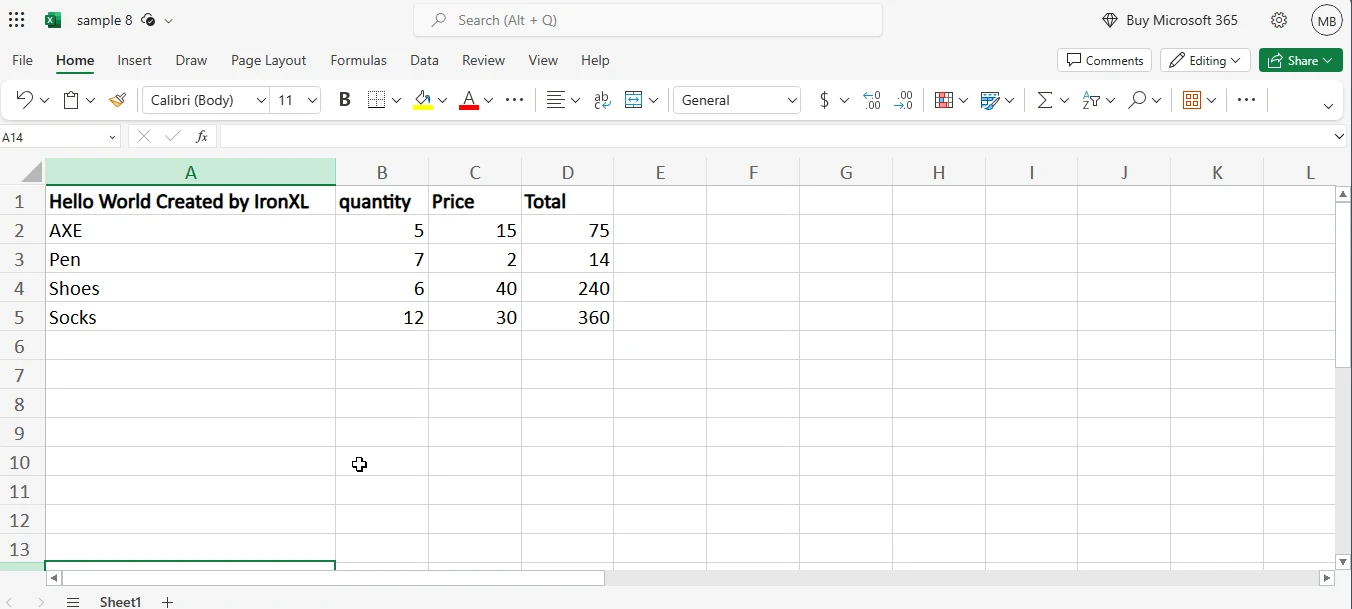
Task: Click the Buy Microsoft 365 link
Action: coord(1169,20)
